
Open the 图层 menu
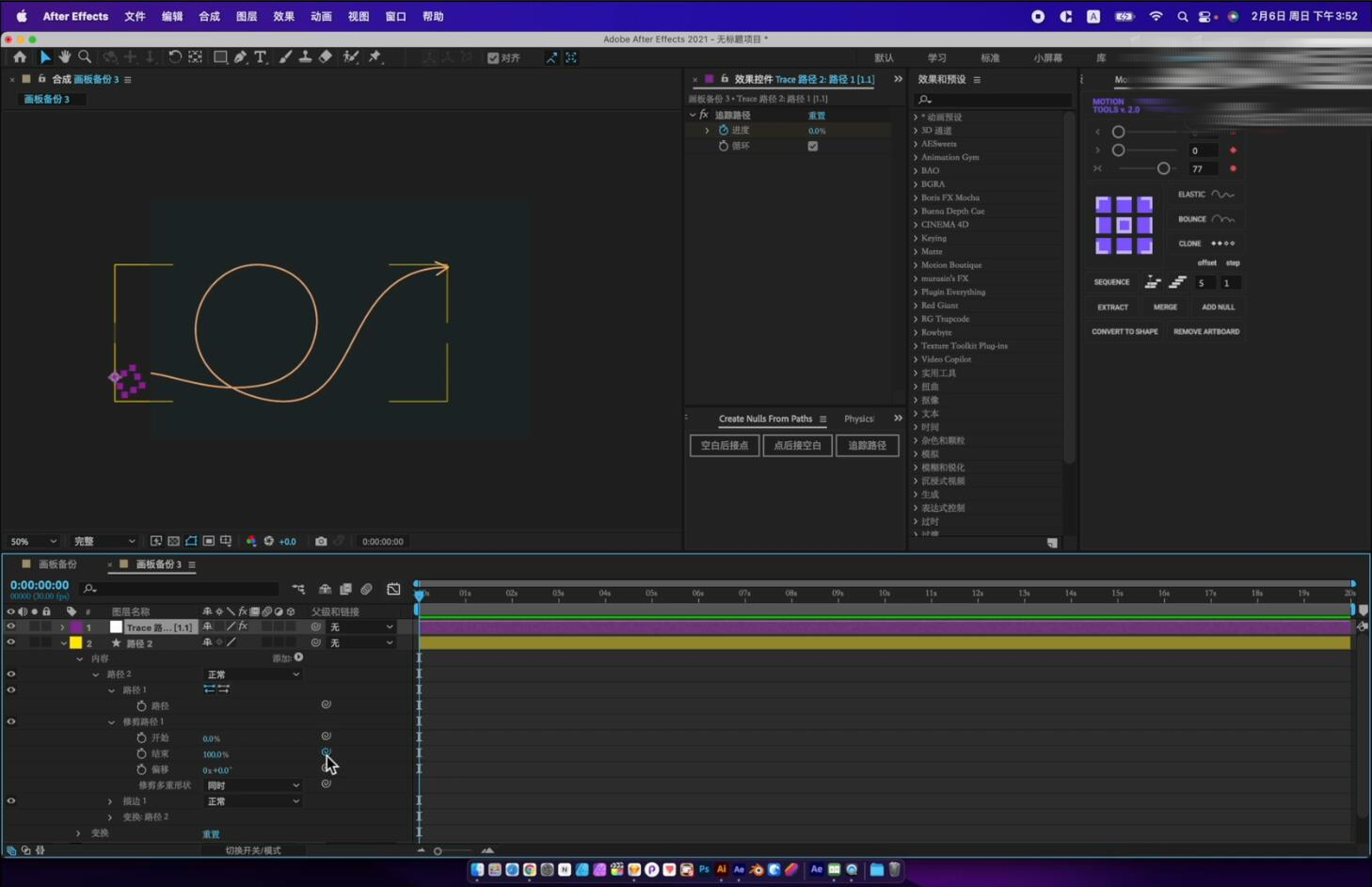click(x=247, y=16)
